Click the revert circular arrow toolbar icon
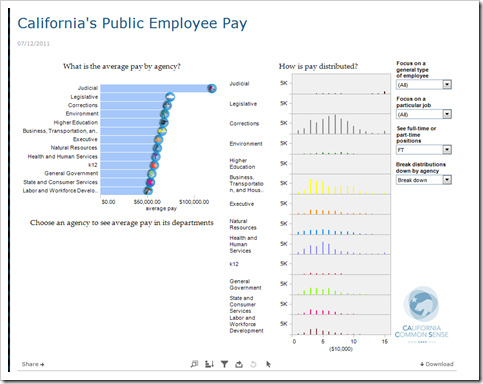 pyautogui.click(x=253, y=364)
